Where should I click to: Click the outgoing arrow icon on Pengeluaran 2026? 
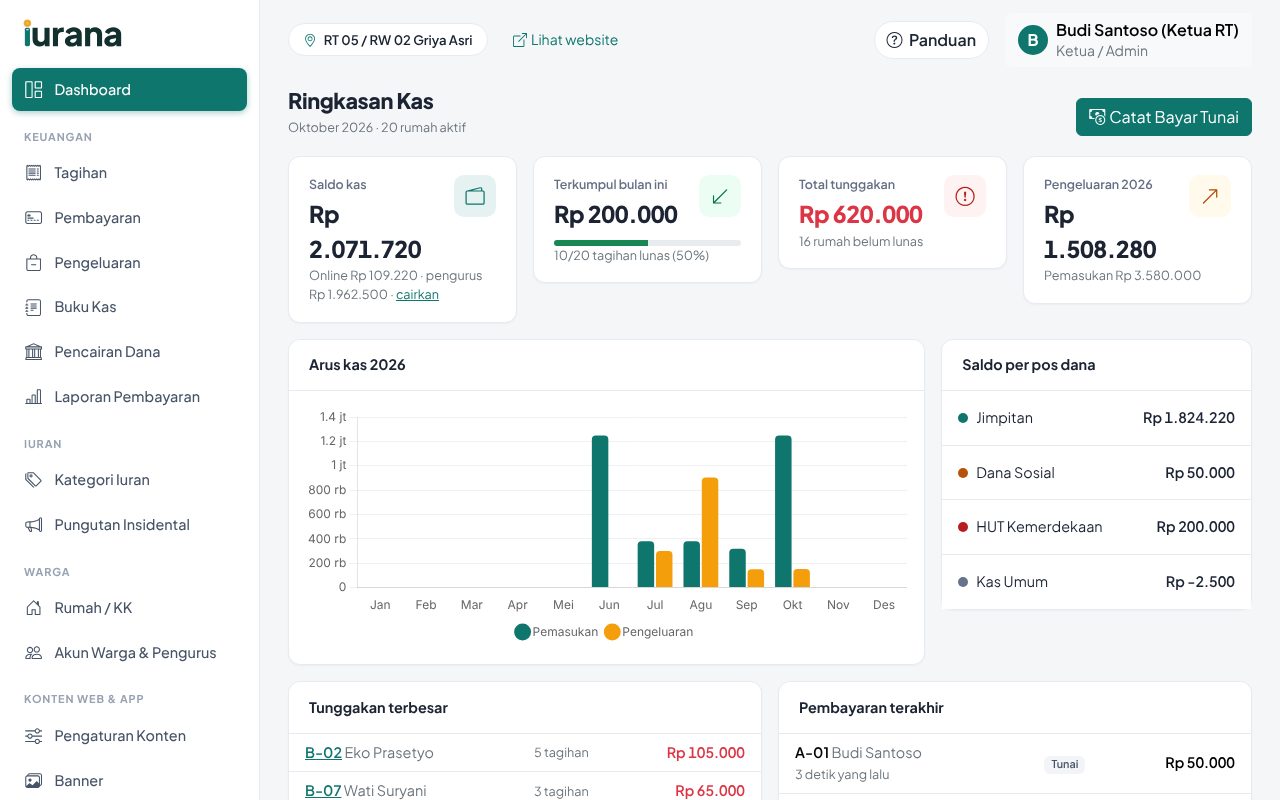(1210, 196)
